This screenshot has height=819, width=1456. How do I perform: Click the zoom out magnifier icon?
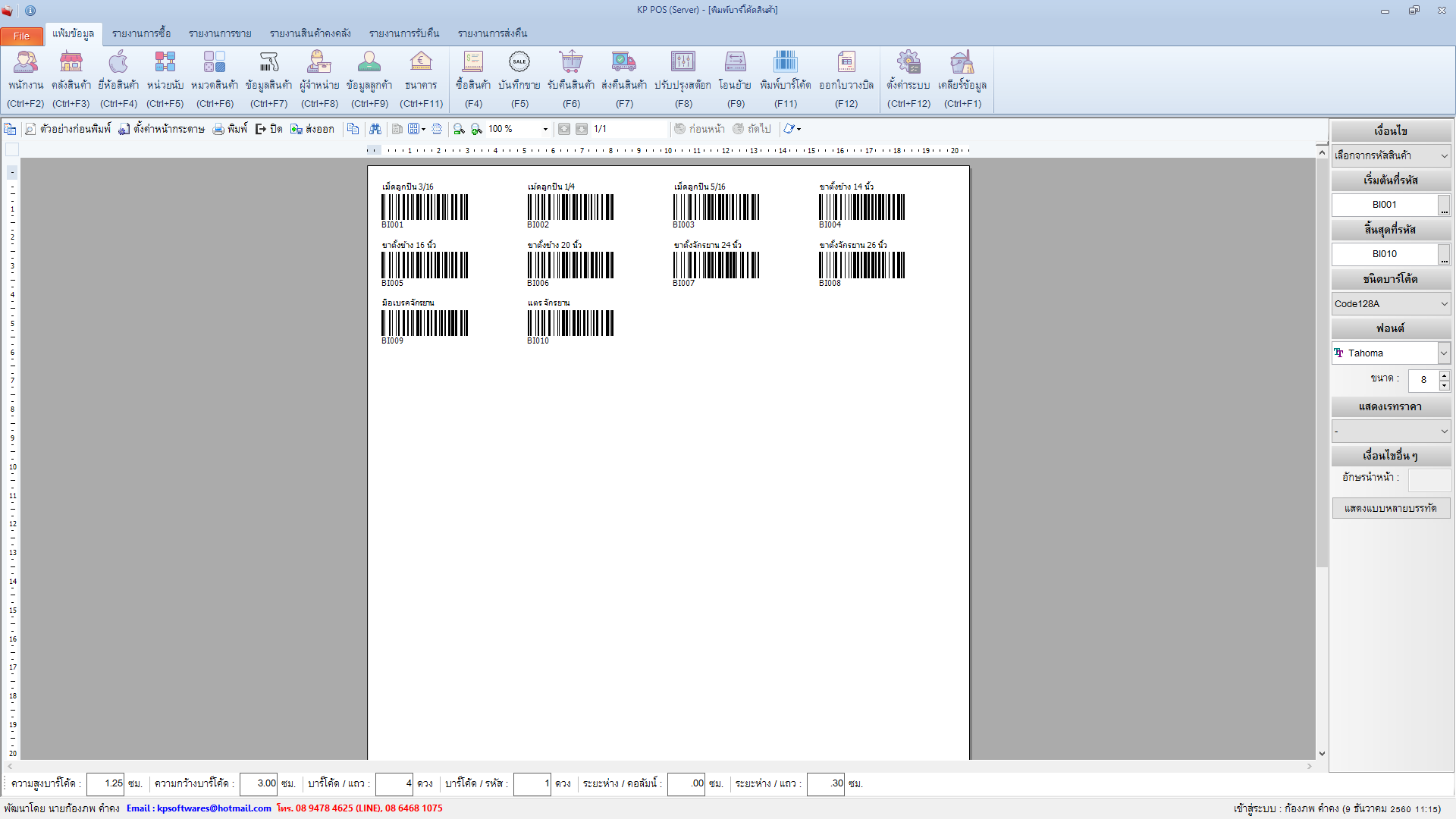pyautogui.click(x=459, y=129)
